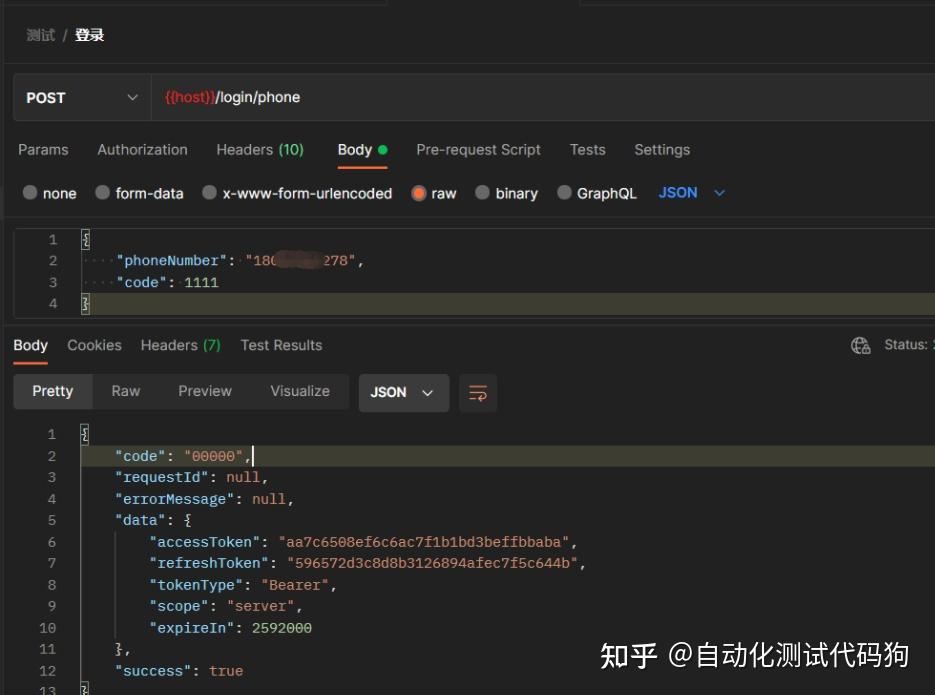The width and height of the screenshot is (935, 695).
Task: Switch response view to Raw
Action: tap(125, 391)
